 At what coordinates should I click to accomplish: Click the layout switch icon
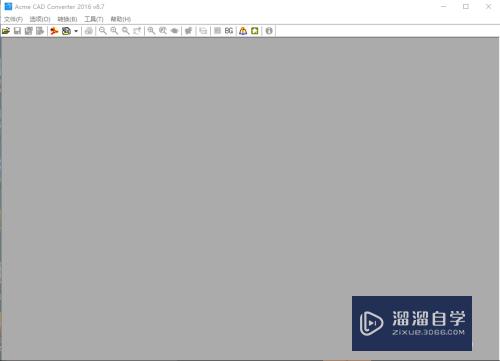coord(203,31)
